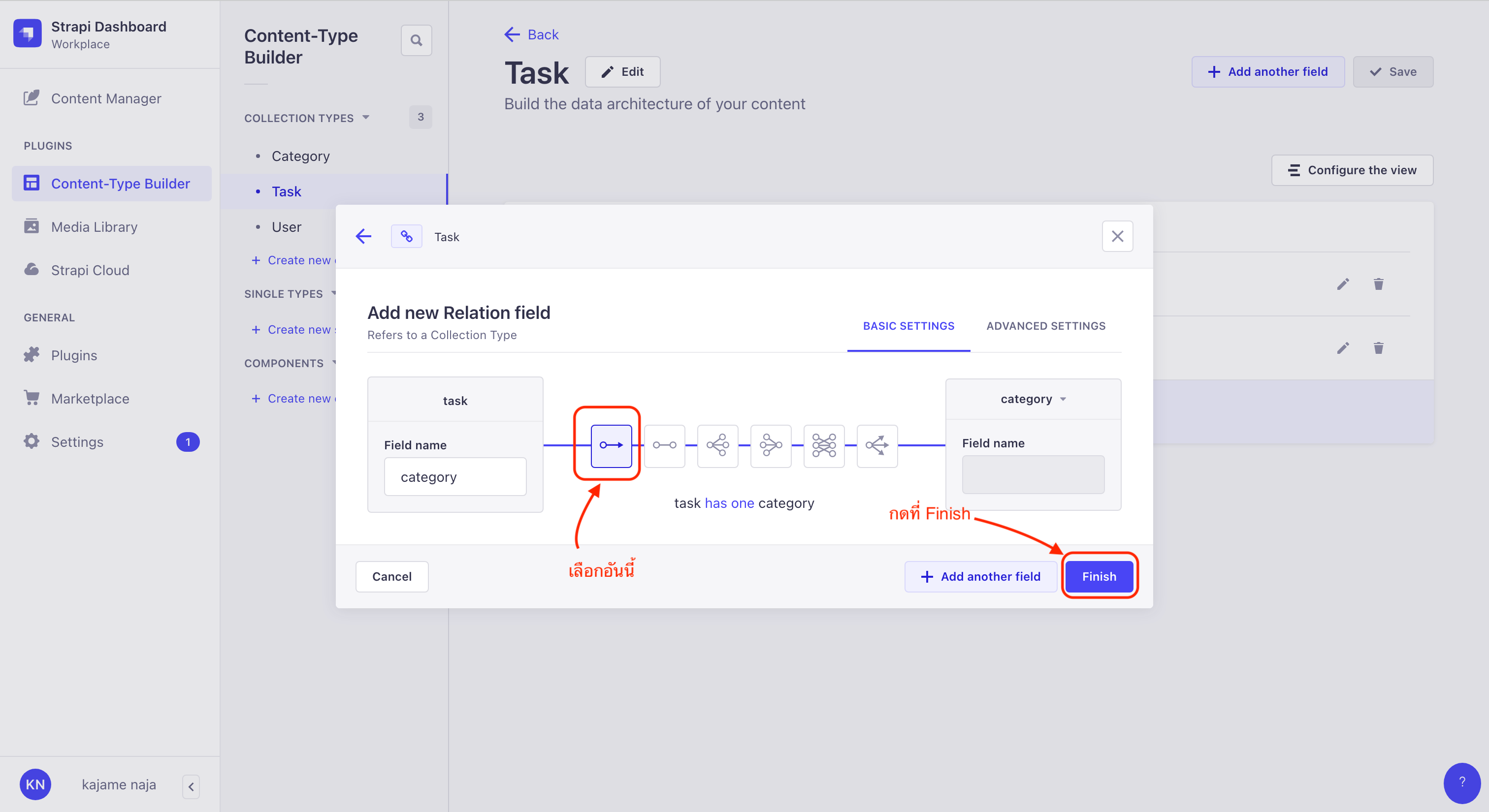
Task: Select the one-way relation icon
Action: click(x=611, y=445)
